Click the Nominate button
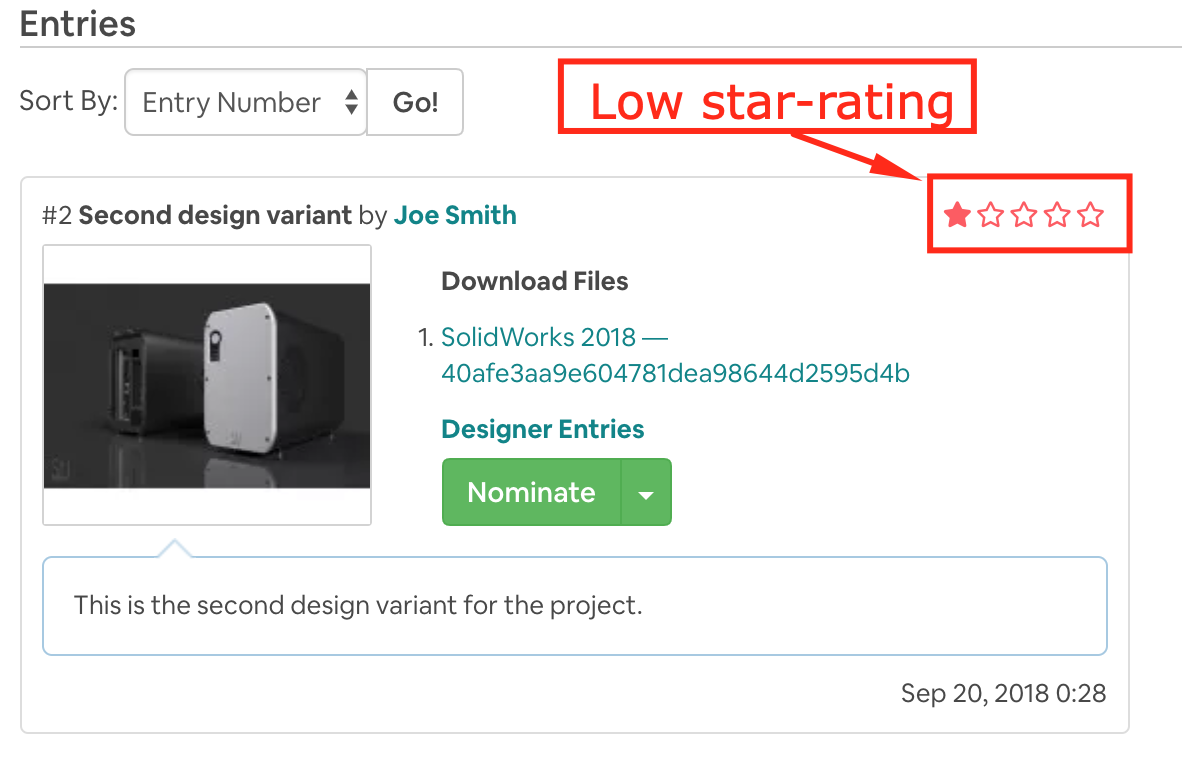Viewport: 1182px width, 760px height. pos(531,491)
